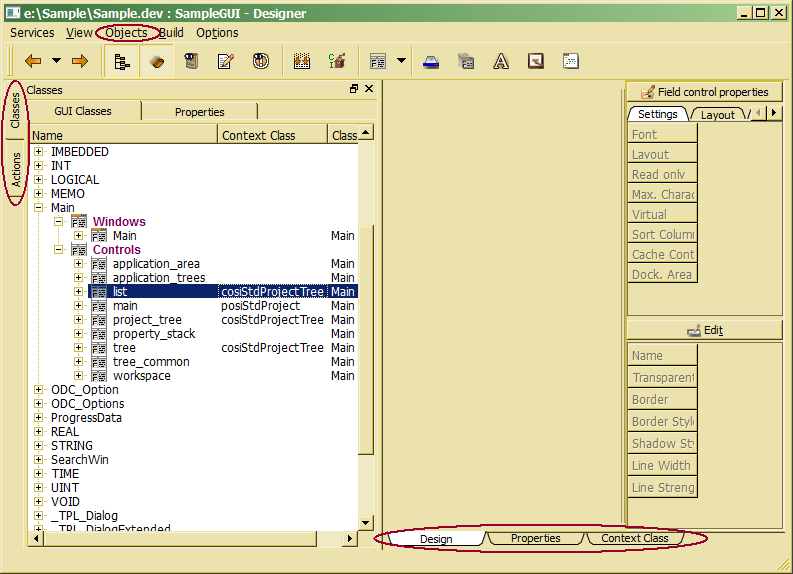Click the form layout toolbar icon

[x=378, y=61]
